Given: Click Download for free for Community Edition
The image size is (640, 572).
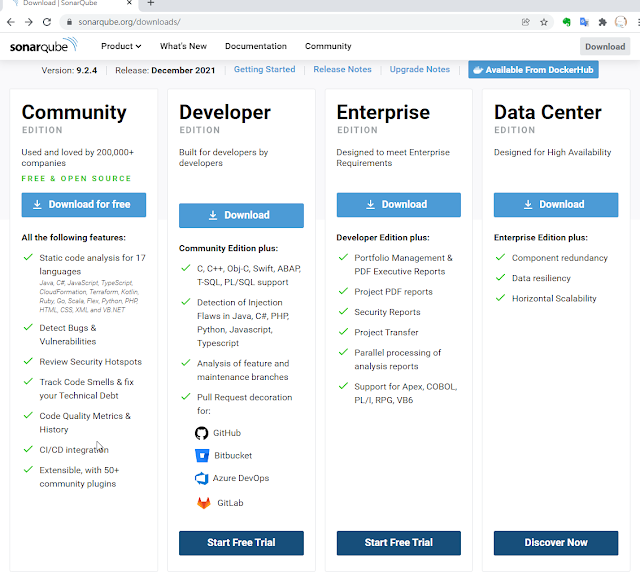Looking at the screenshot, I should [x=84, y=205].
